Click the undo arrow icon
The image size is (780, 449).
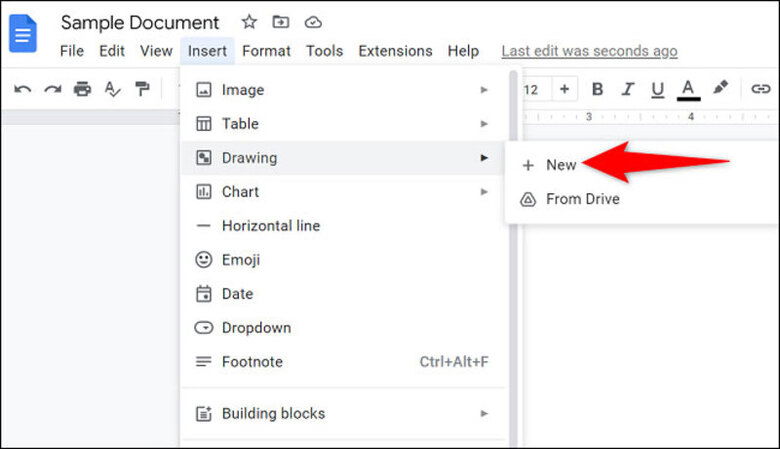tap(22, 89)
